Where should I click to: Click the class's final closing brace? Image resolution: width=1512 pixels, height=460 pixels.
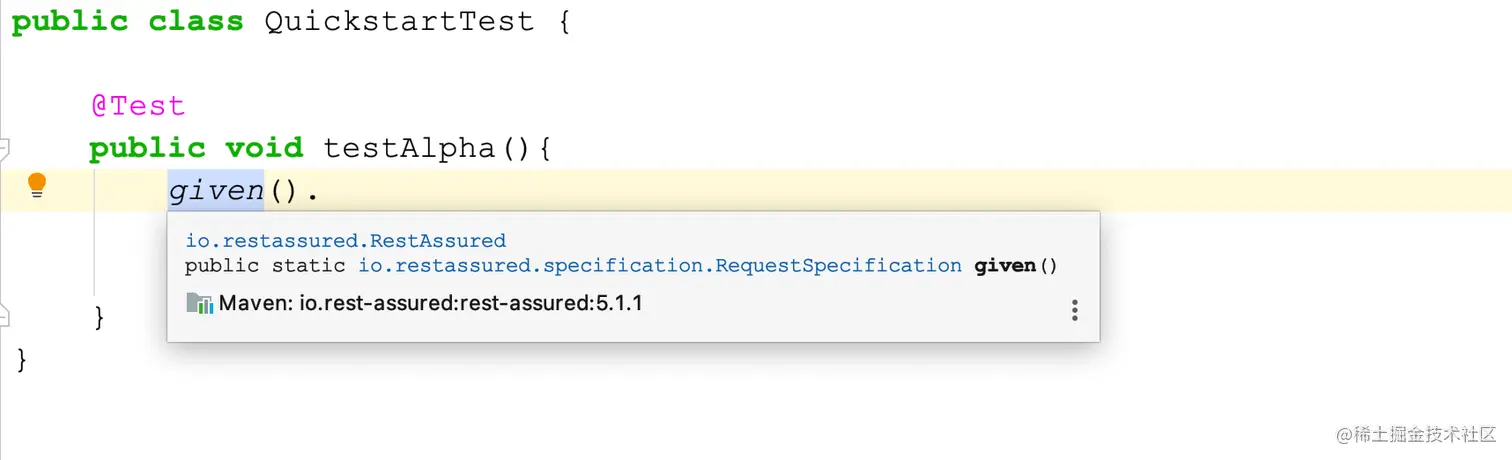(x=22, y=360)
